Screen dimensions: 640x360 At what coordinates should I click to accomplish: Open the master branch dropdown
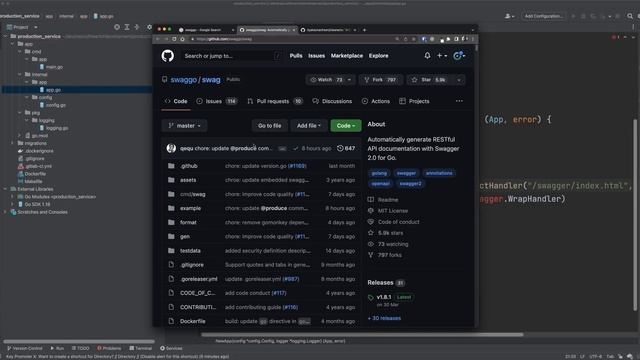coord(184,126)
